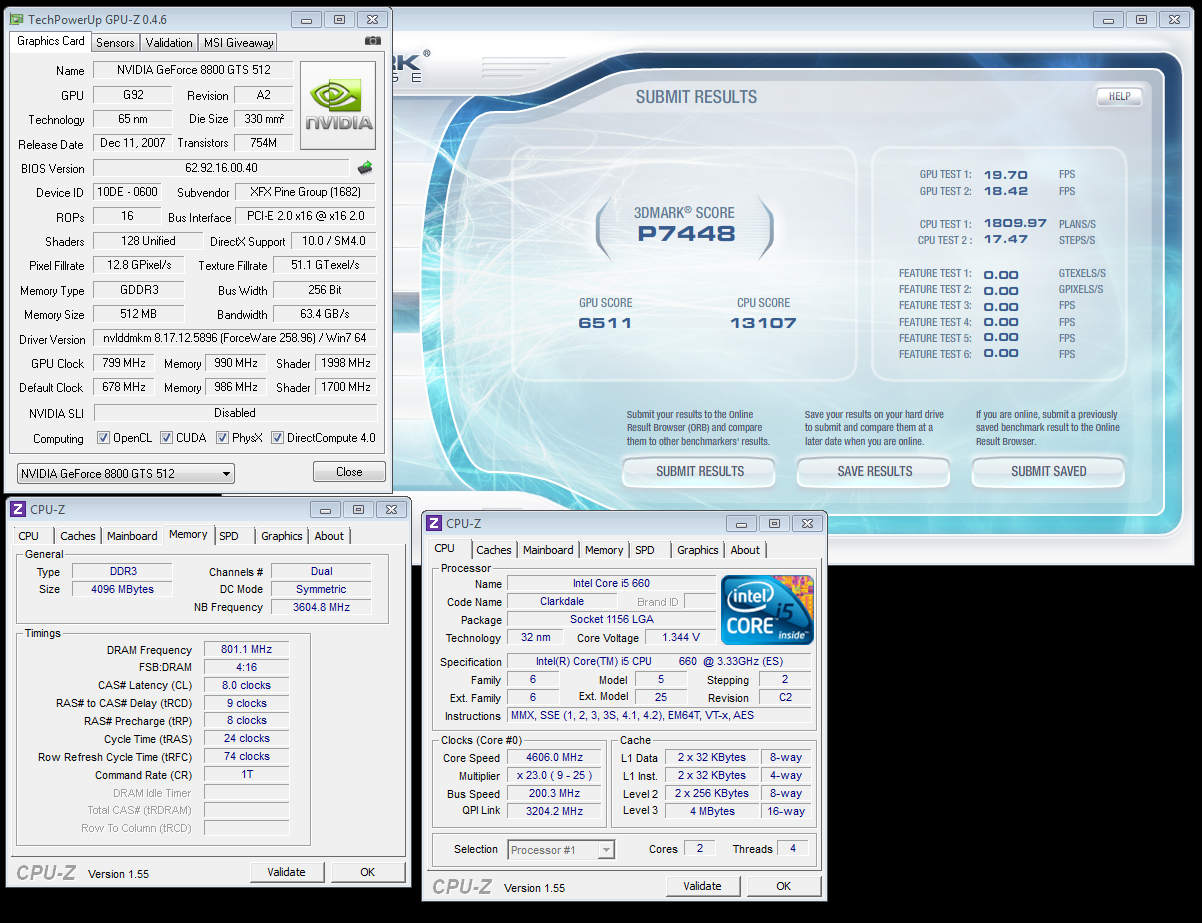Click the Driver Version field in GPU-Z
The width and height of the screenshot is (1202, 923).
[x=235, y=339]
